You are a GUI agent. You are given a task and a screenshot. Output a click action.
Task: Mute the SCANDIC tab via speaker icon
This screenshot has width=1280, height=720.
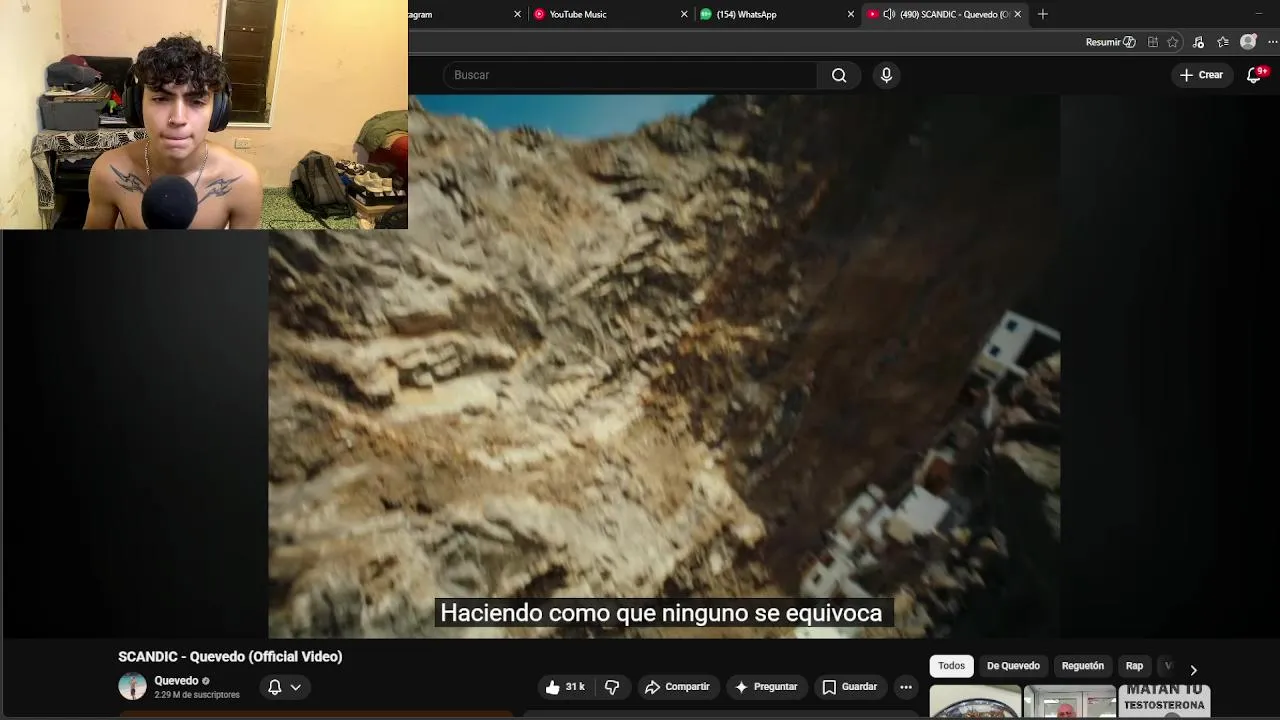tap(888, 14)
